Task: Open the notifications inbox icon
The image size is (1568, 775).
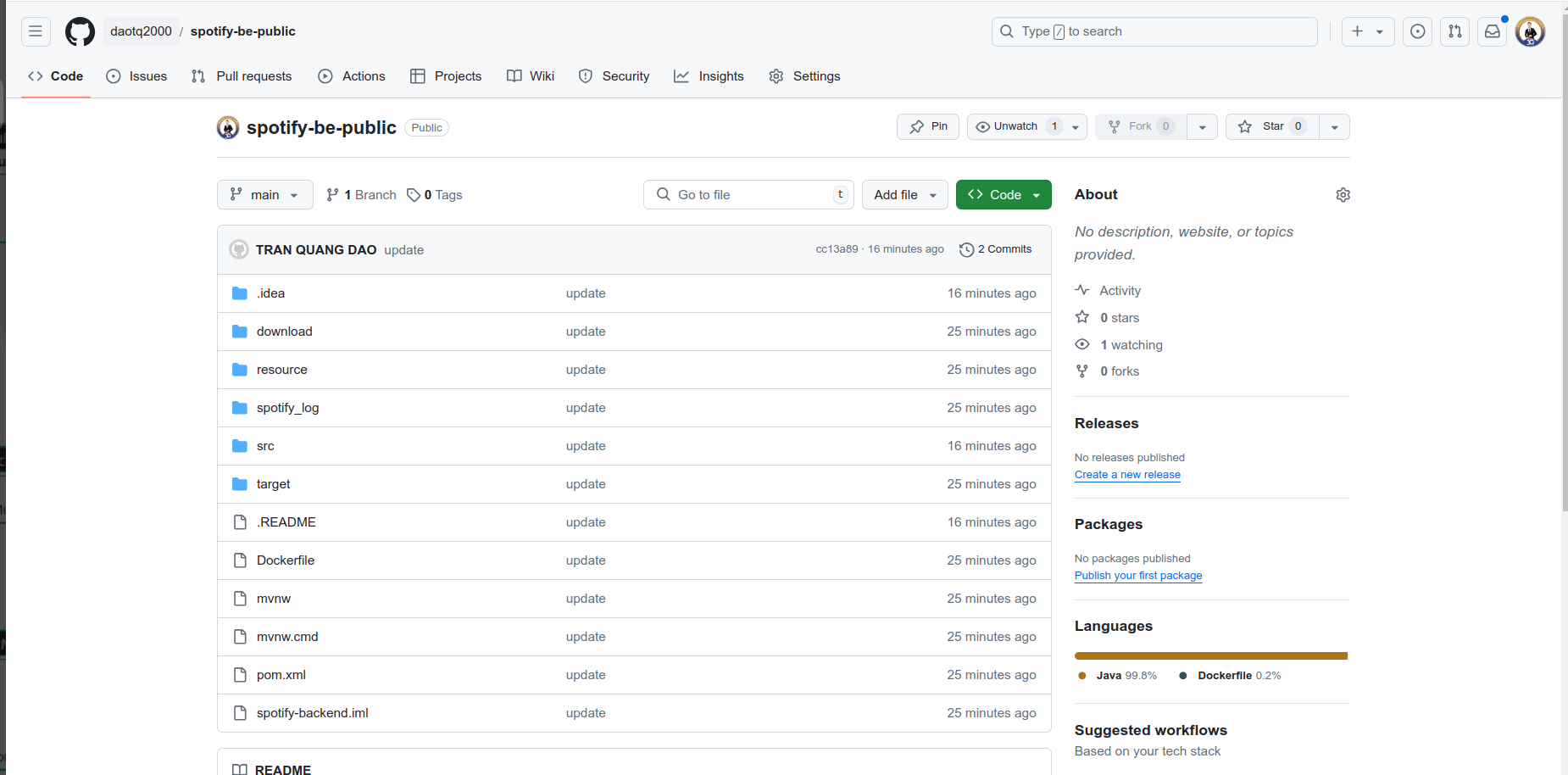Action: coord(1493,31)
